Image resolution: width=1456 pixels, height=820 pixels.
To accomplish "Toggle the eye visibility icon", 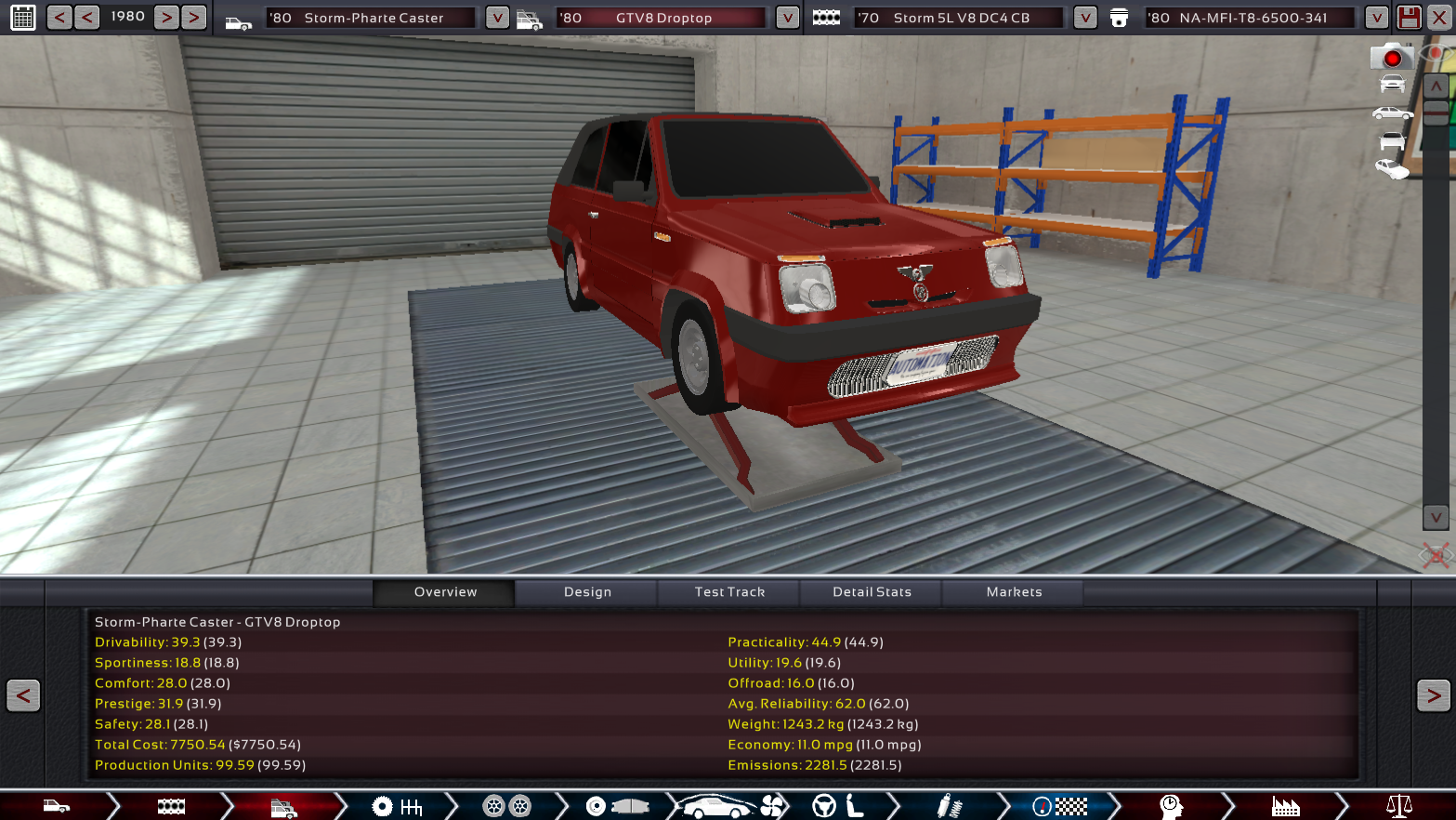I will [1436, 54].
